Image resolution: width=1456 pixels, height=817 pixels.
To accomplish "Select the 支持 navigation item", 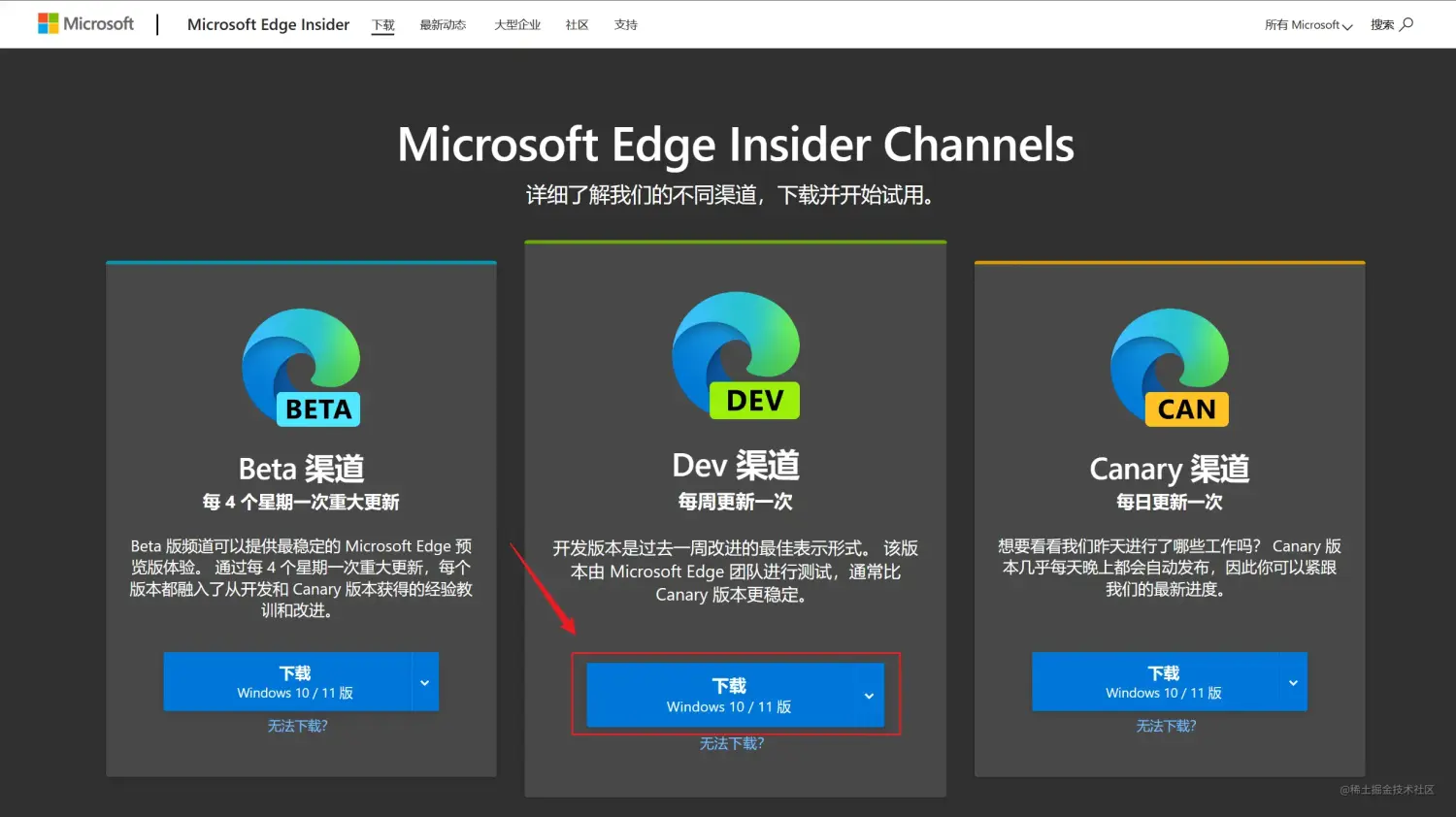I will [x=626, y=25].
